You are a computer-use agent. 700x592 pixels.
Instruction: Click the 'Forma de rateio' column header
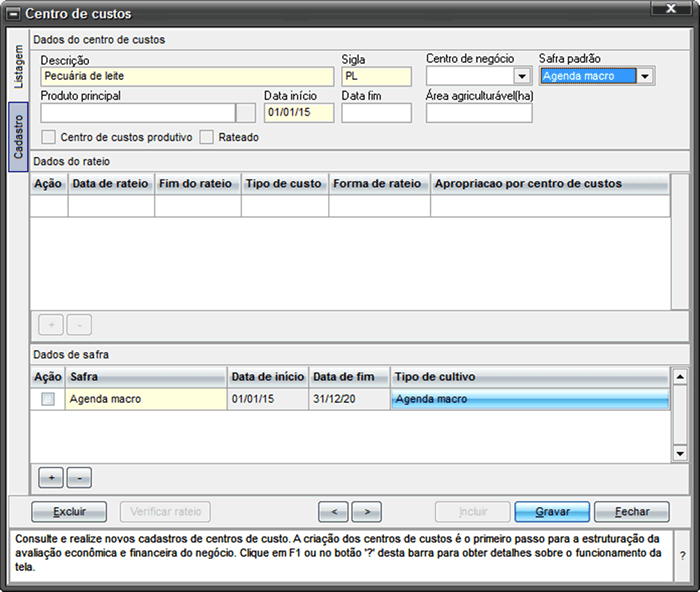click(x=379, y=184)
